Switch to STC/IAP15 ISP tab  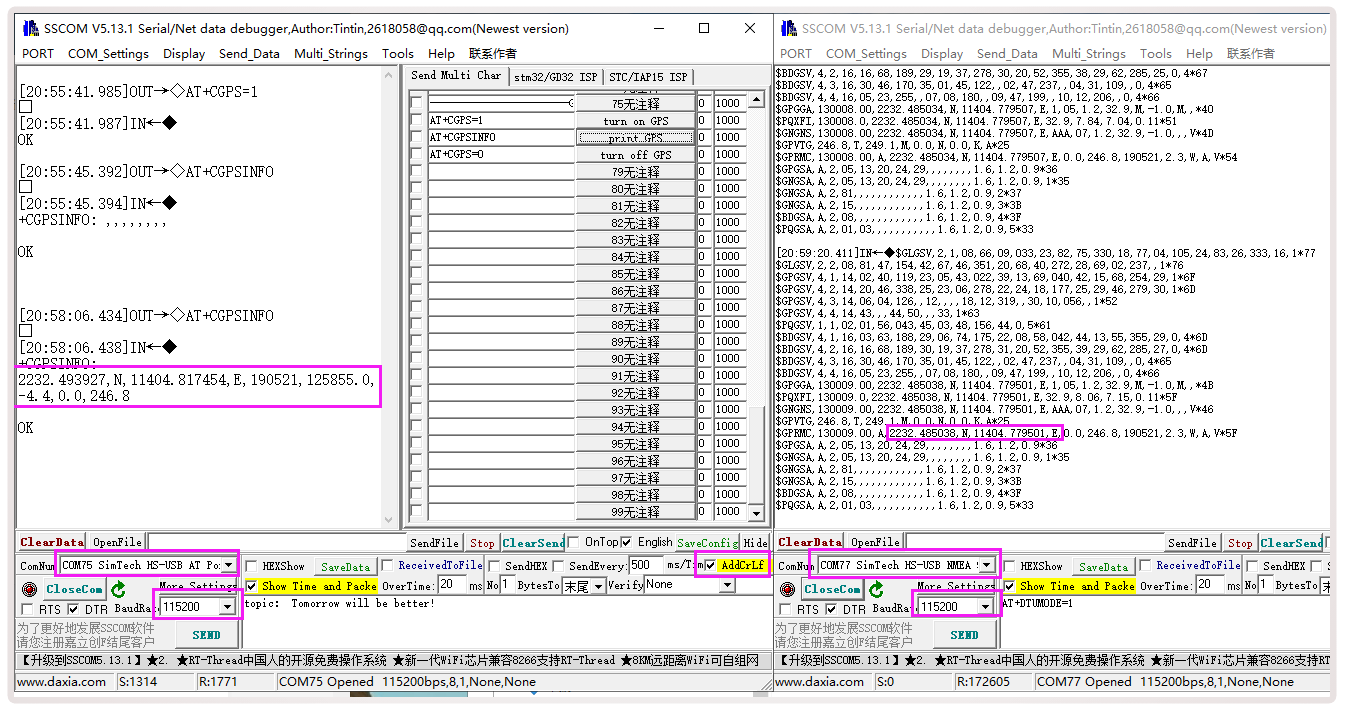pos(648,77)
